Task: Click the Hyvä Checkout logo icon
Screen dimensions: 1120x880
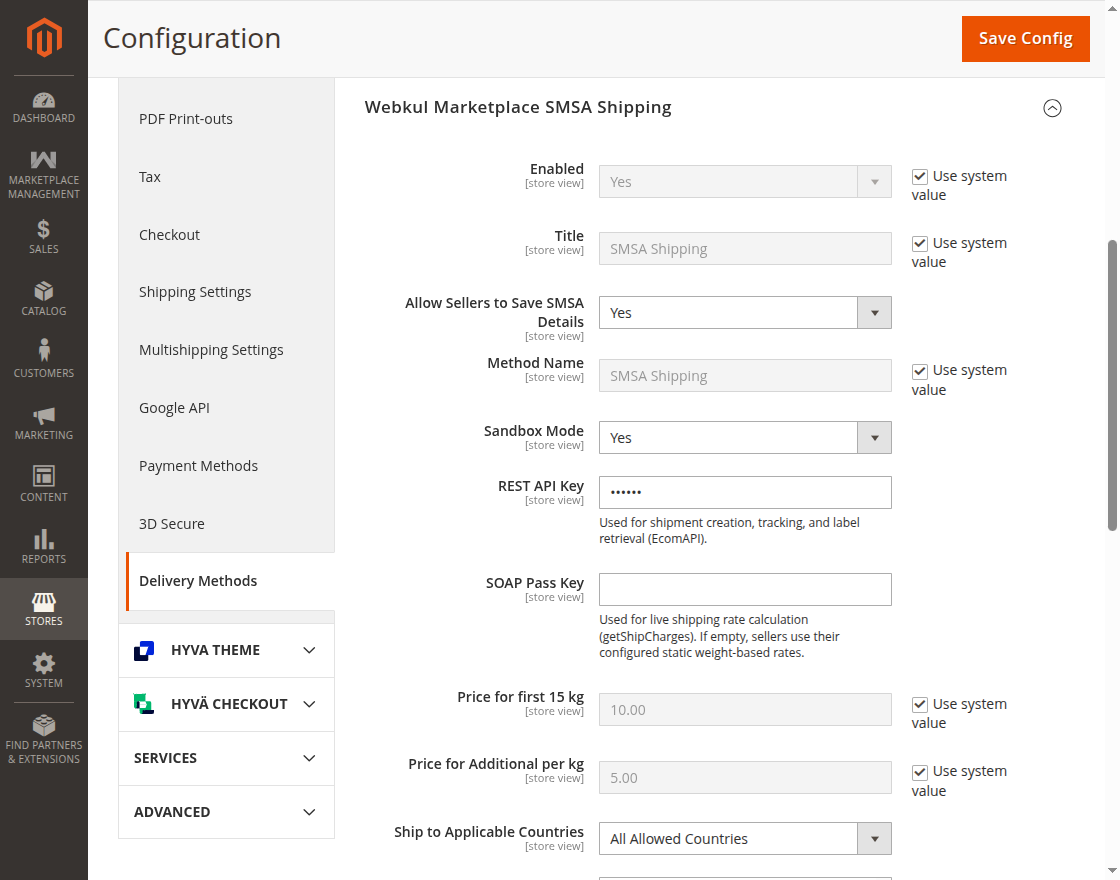Action: 144,704
